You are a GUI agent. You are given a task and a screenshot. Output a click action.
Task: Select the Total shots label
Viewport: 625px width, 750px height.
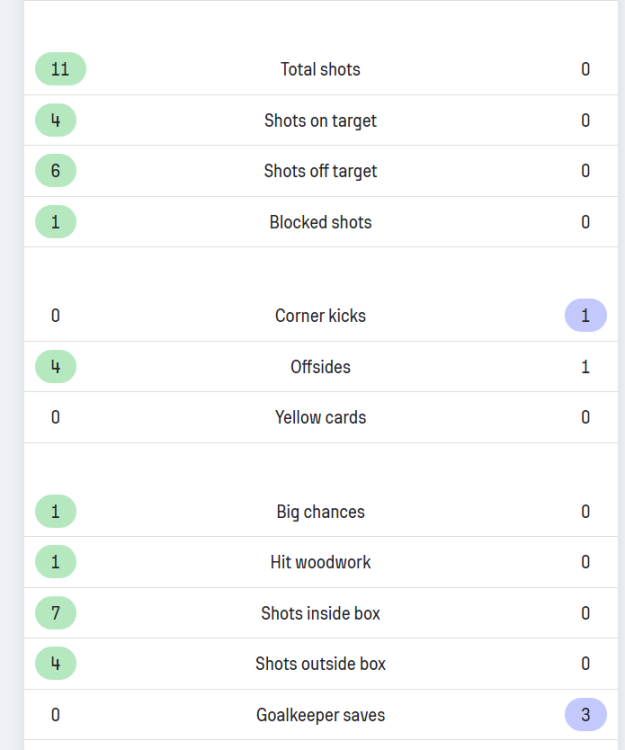coord(320,69)
